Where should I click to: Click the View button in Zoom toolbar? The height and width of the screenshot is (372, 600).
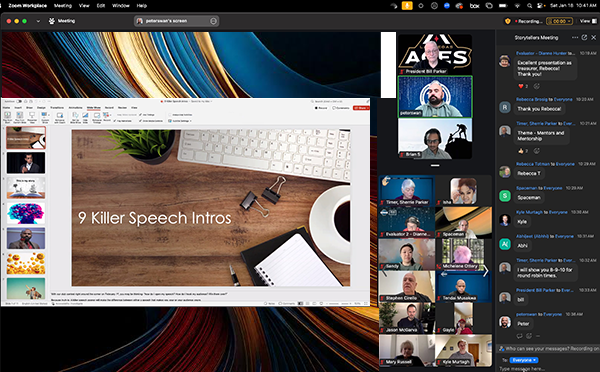coord(588,21)
